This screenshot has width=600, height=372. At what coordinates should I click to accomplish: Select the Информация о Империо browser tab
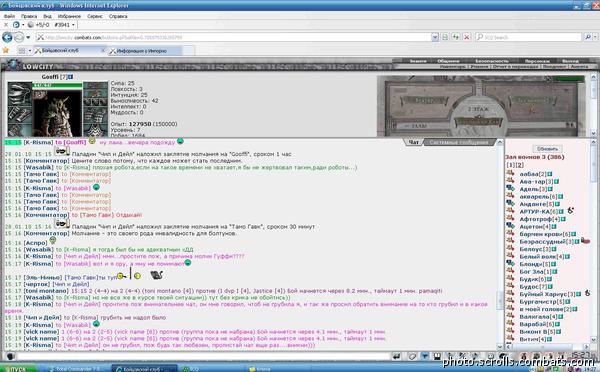click(x=145, y=51)
